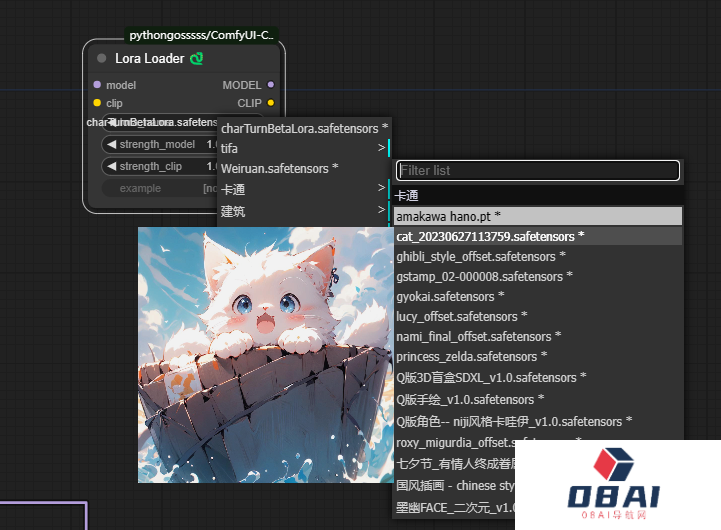Choose the 七夕节_有情人终成眷属 lora entry
Screen dimensions: 721x530
pyautogui.click(x=454, y=463)
